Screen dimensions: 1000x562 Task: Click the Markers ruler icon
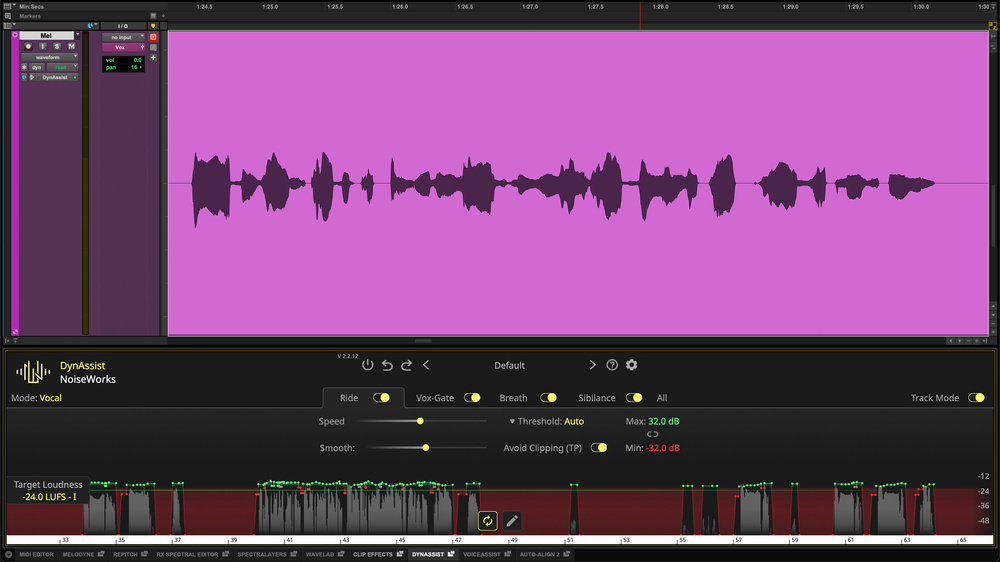pyautogui.click(x=8, y=16)
